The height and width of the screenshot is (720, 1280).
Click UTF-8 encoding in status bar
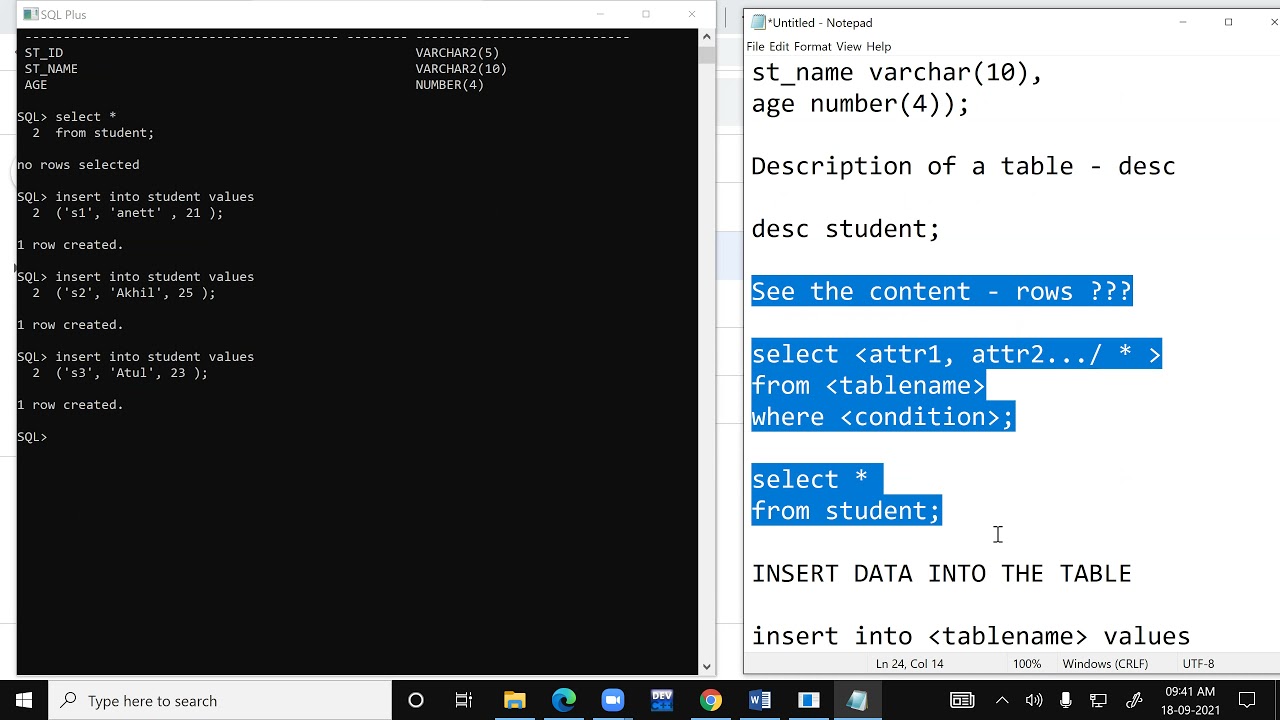[1198, 664]
